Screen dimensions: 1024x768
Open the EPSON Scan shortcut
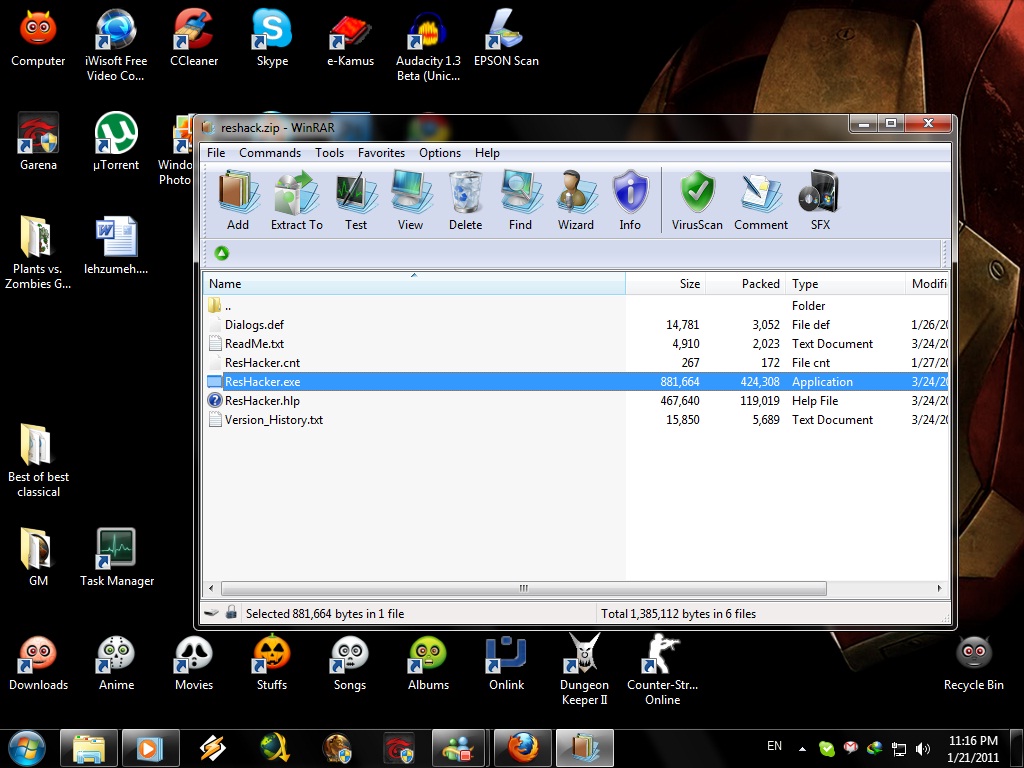click(506, 38)
